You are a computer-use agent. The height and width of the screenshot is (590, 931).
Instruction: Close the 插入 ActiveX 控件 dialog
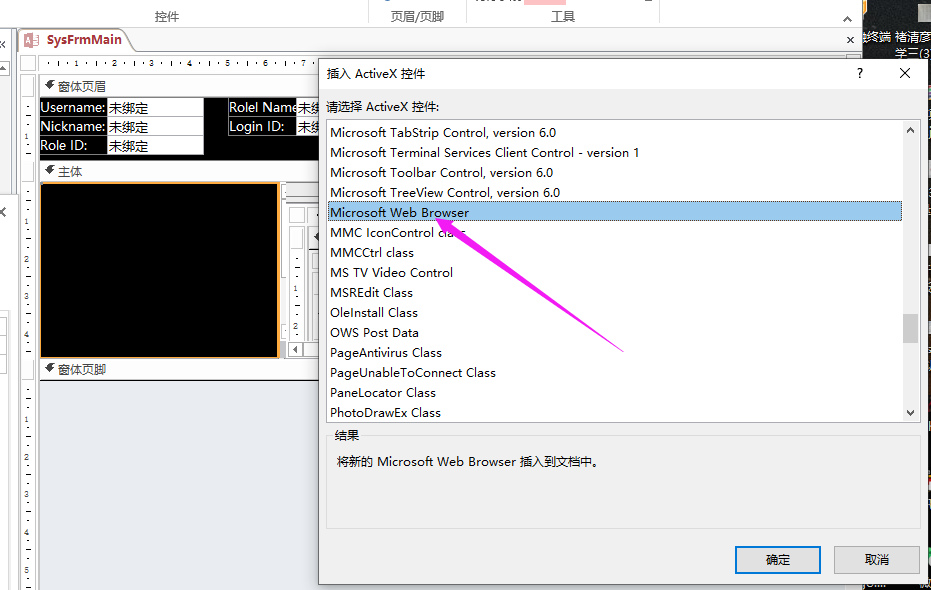tap(905, 73)
